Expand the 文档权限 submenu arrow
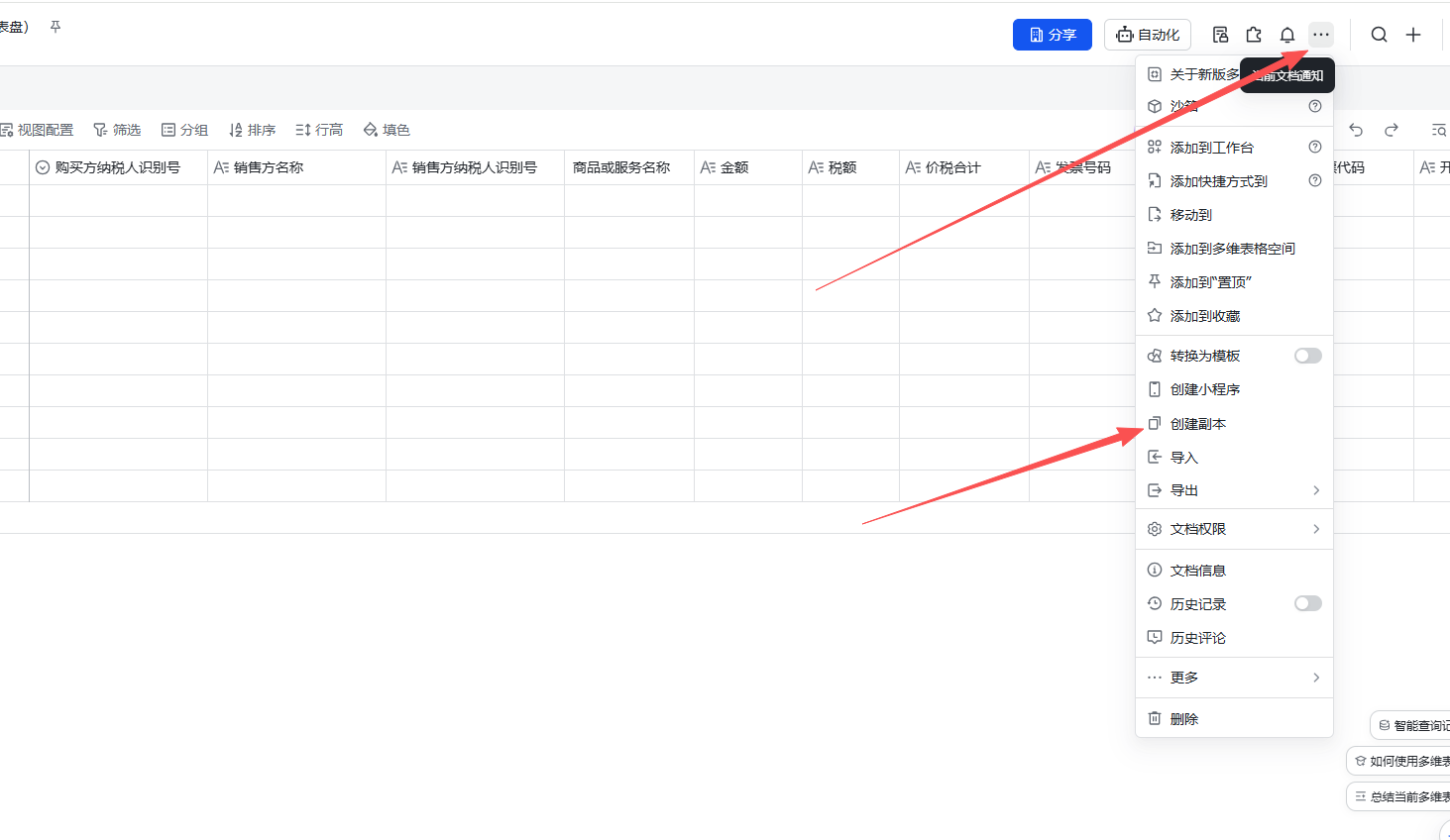Screen dimensions: 1450x840 [x=1316, y=529]
